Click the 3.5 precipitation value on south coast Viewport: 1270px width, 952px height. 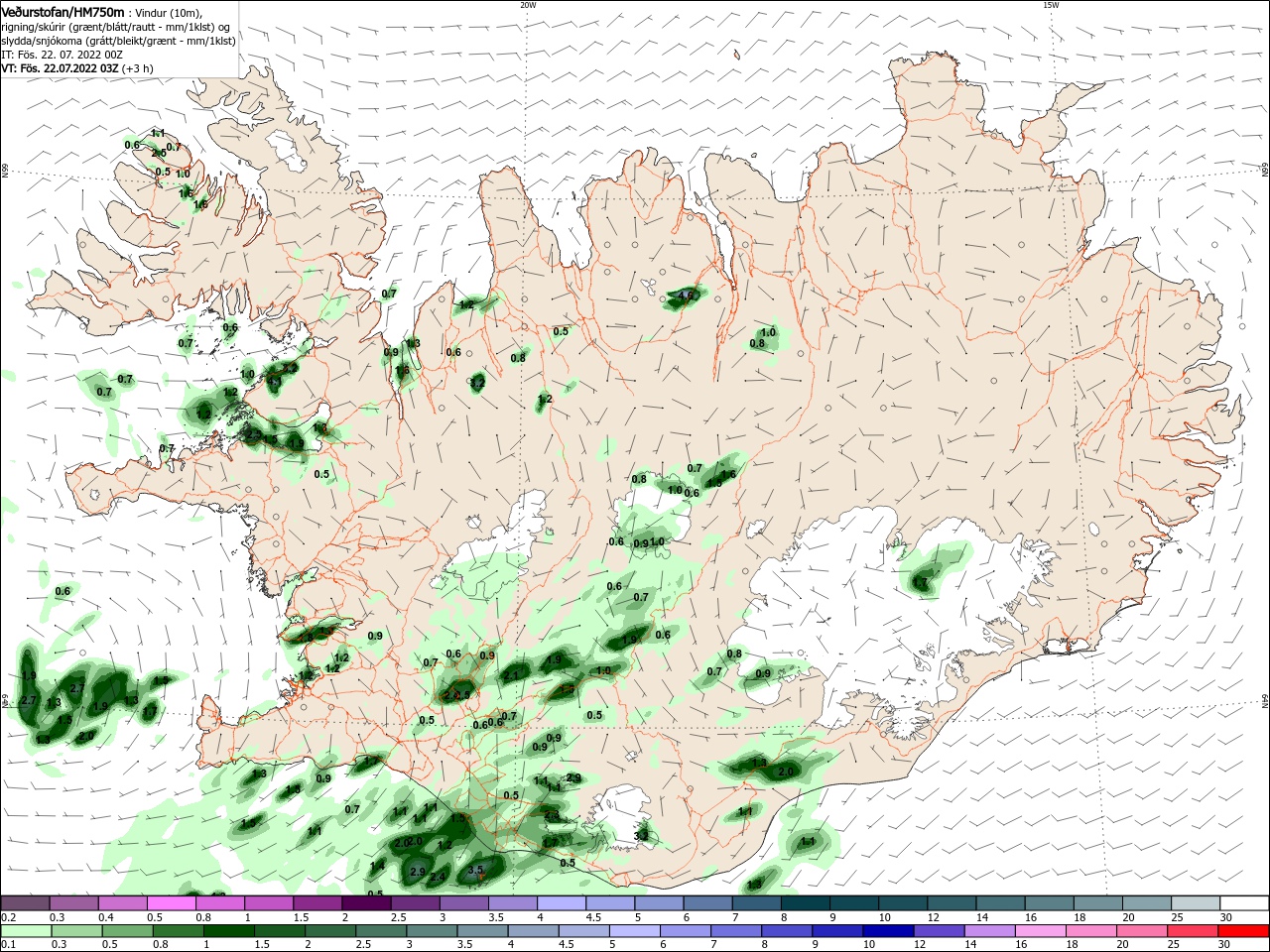click(475, 870)
